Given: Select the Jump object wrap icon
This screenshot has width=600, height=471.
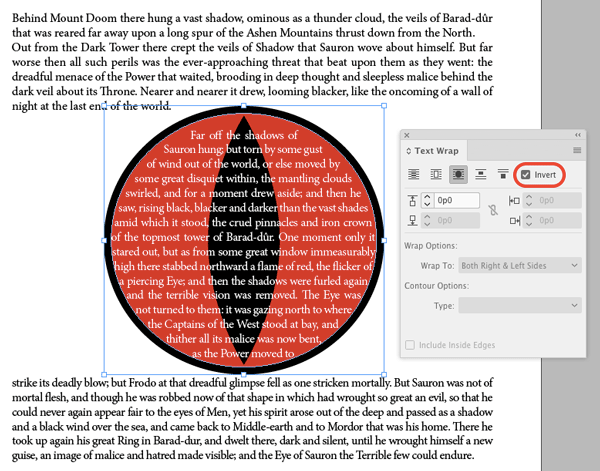Looking at the screenshot, I should 481,174.
